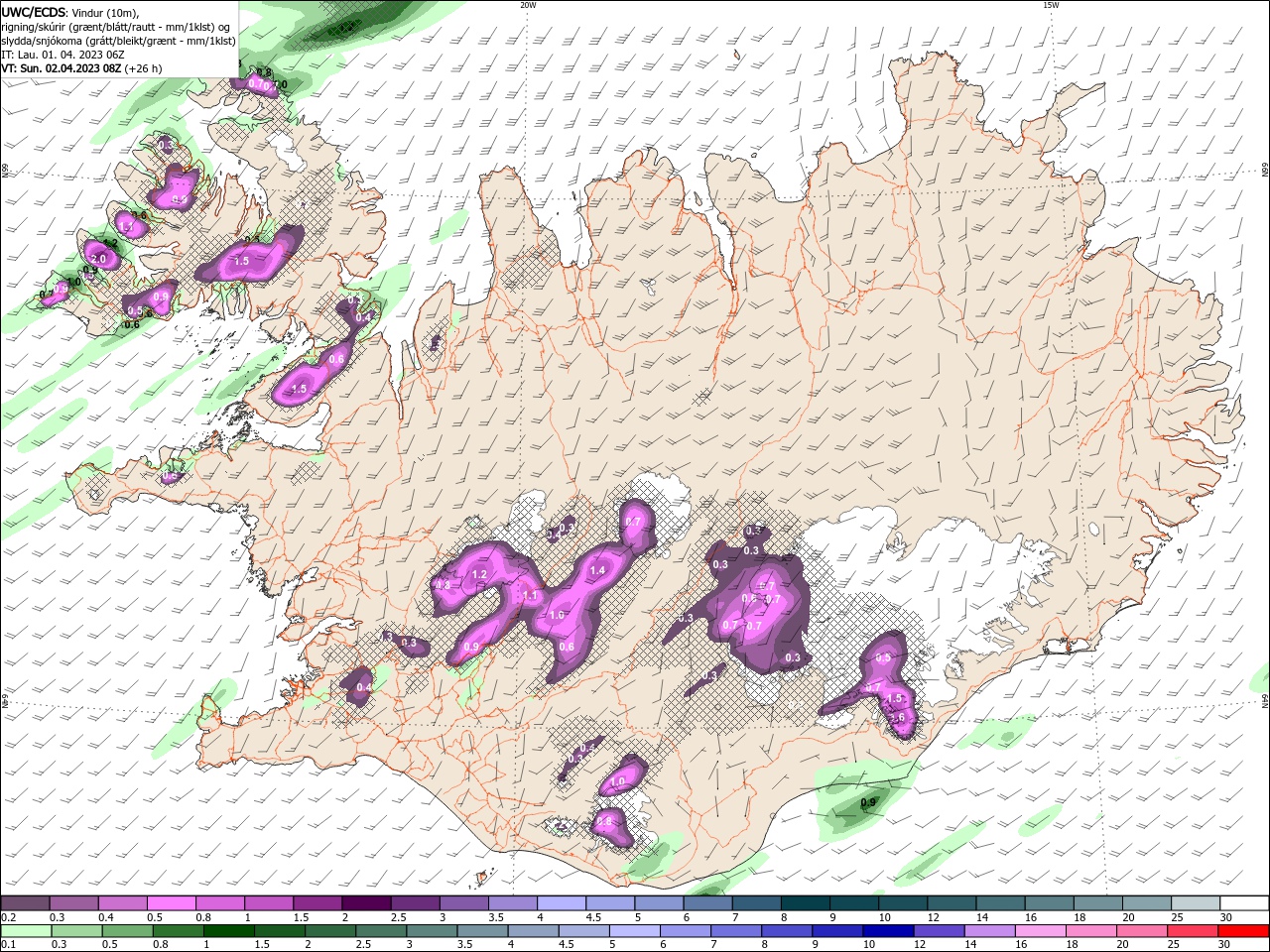1270x952 pixels.
Task: Click the '0.1' label in the lower legend
Action: click(x=8, y=945)
